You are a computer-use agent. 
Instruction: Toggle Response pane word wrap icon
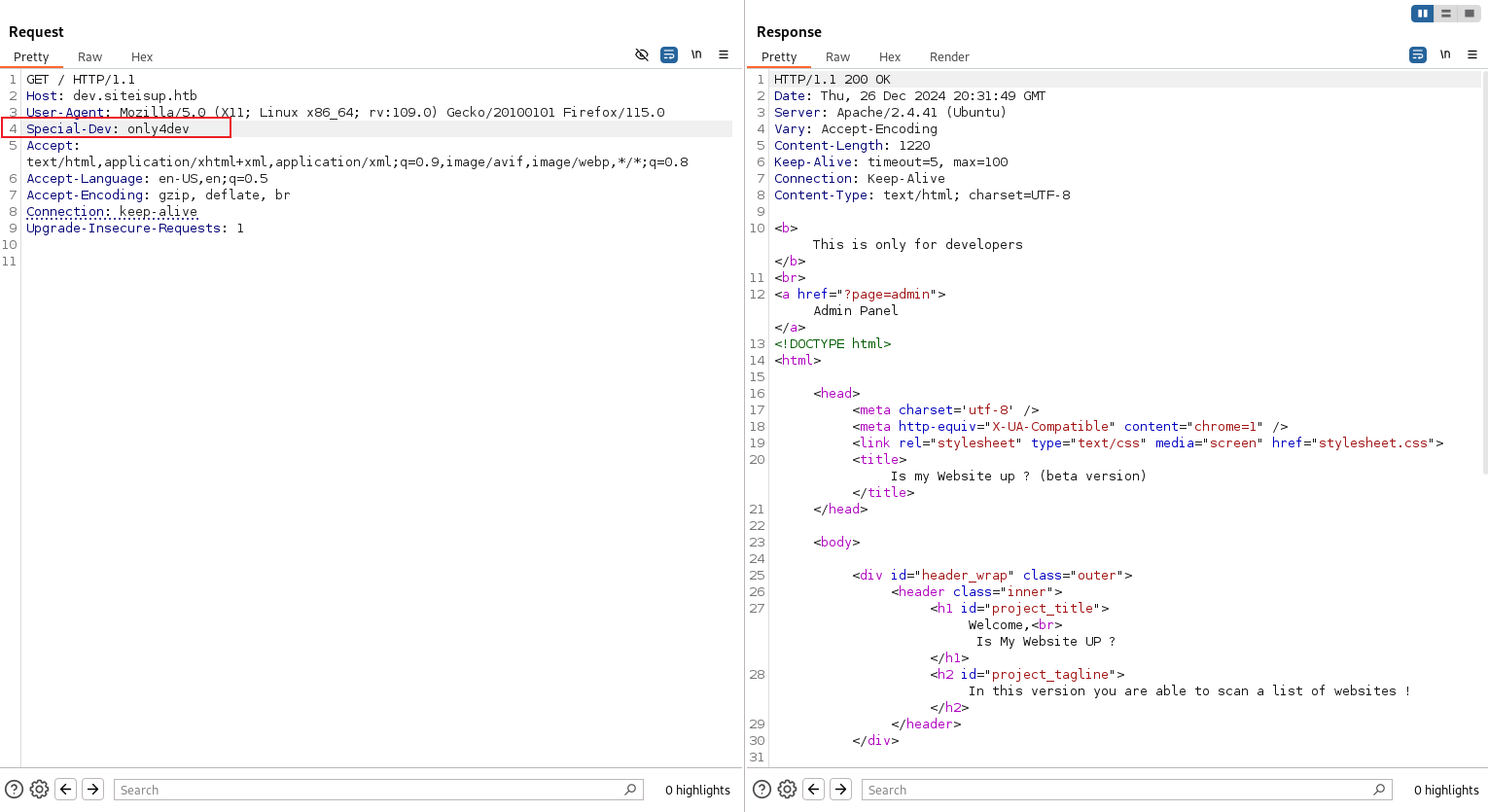click(1418, 54)
